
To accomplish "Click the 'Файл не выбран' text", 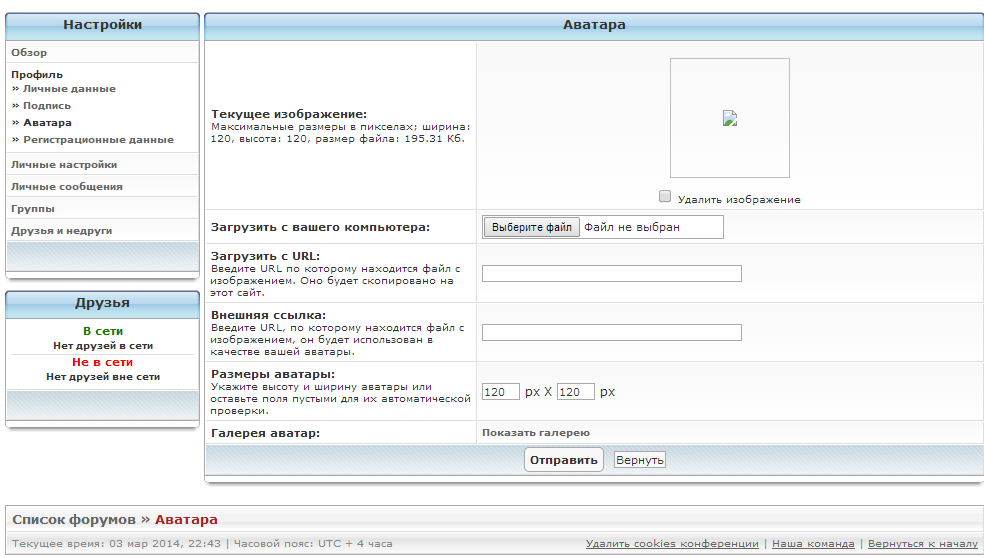I will coord(632,227).
